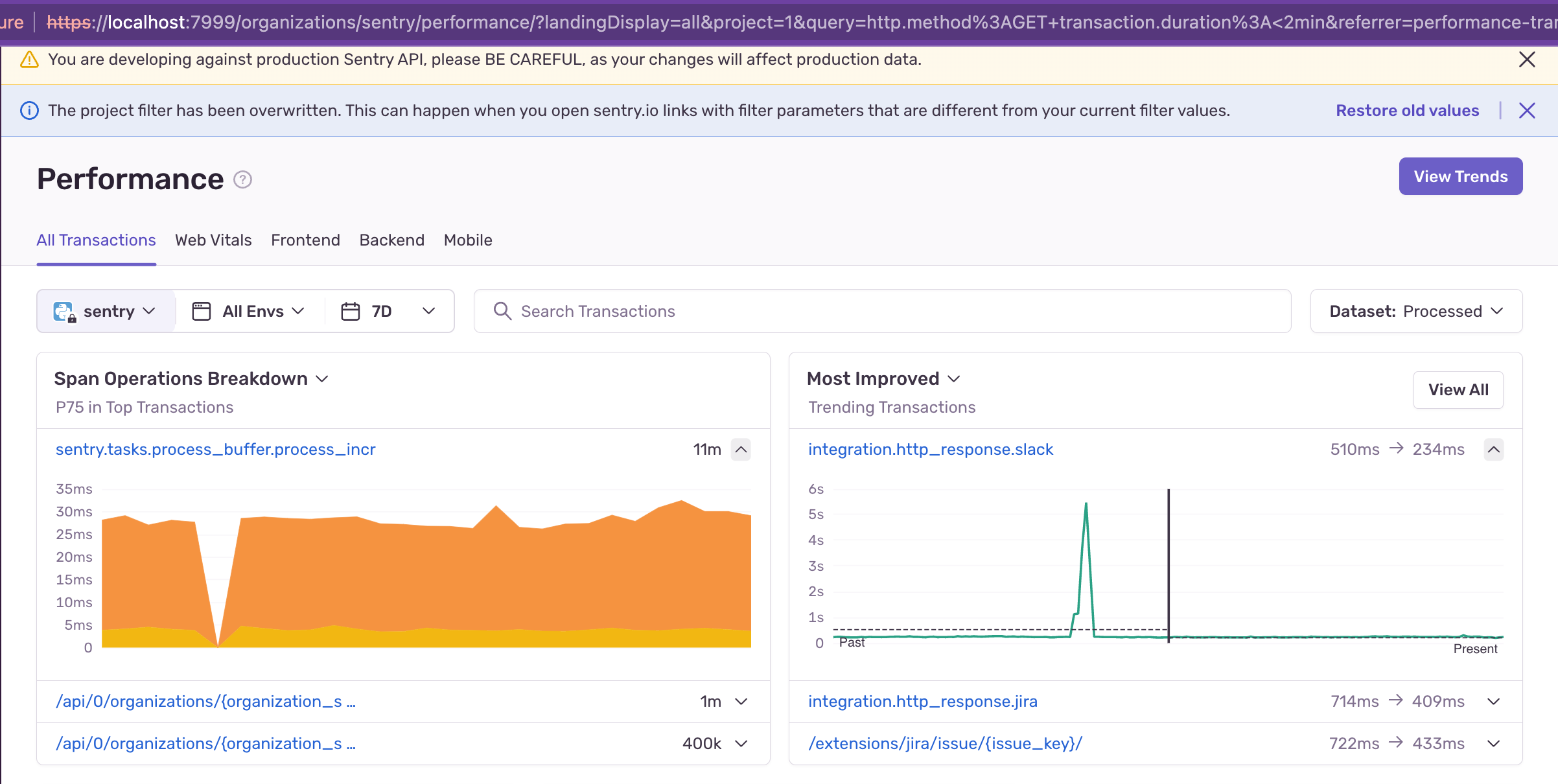Collapse the process_buffer.process_incr chart row
Image resolution: width=1558 pixels, height=784 pixels.
741,450
